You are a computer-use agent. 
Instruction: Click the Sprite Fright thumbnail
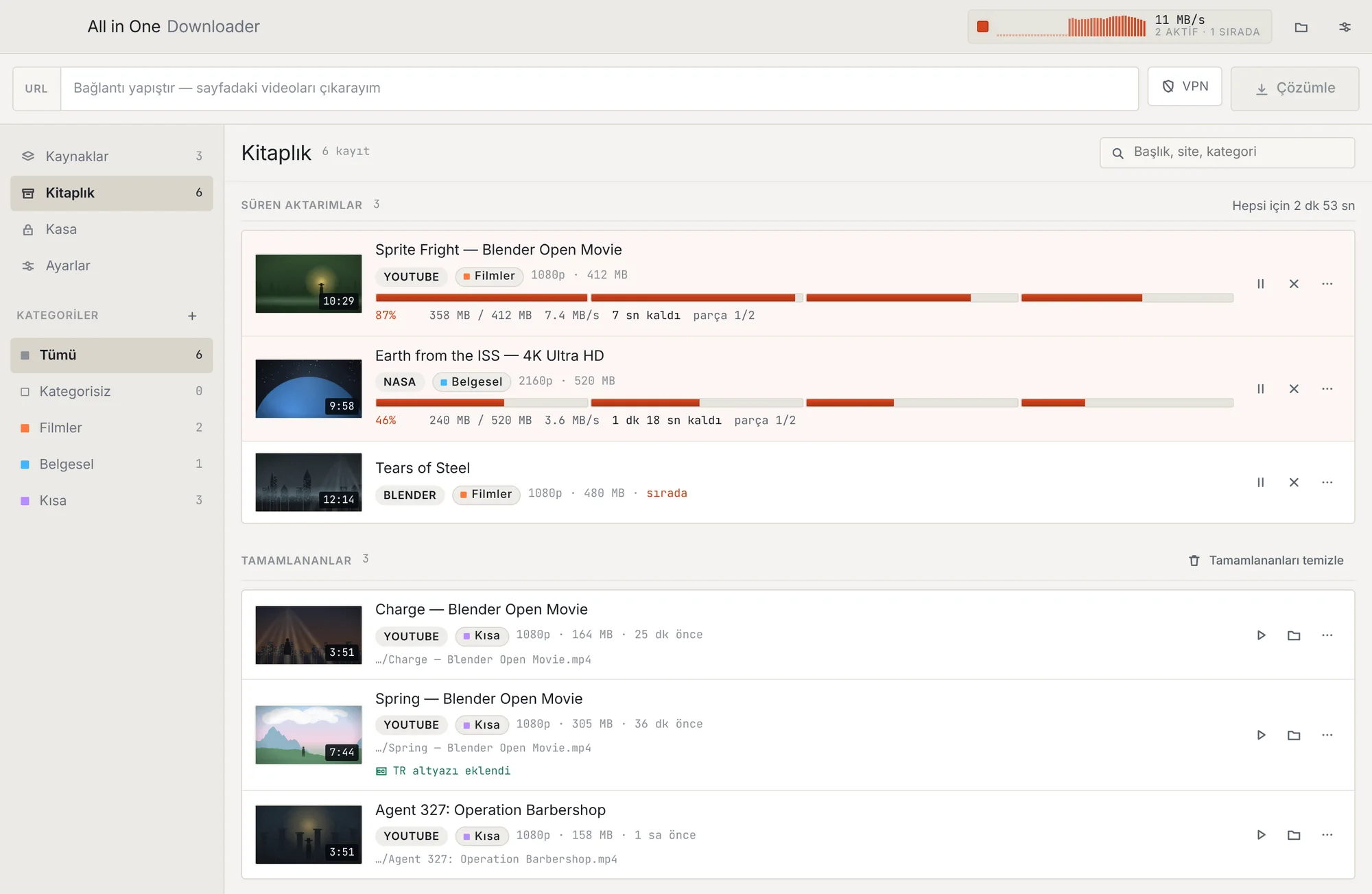(309, 284)
